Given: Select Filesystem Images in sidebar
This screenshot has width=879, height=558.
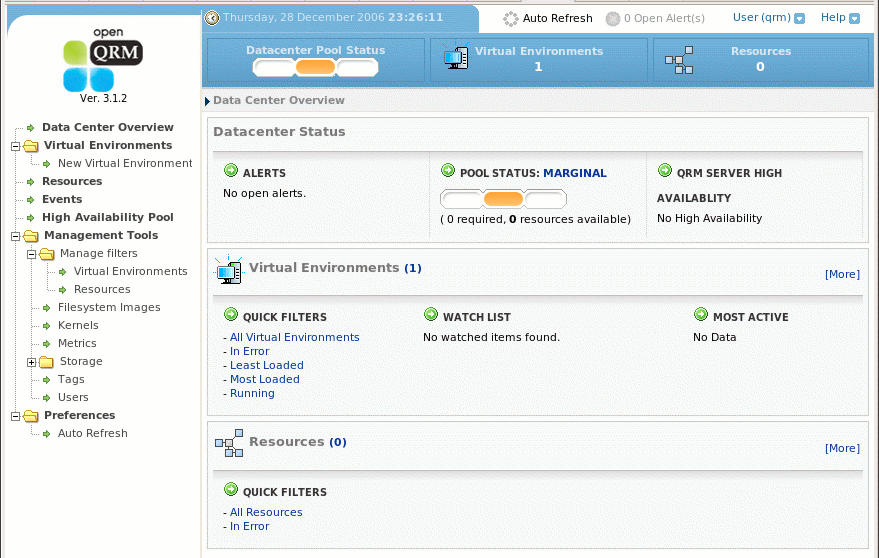Looking at the screenshot, I should (x=108, y=307).
